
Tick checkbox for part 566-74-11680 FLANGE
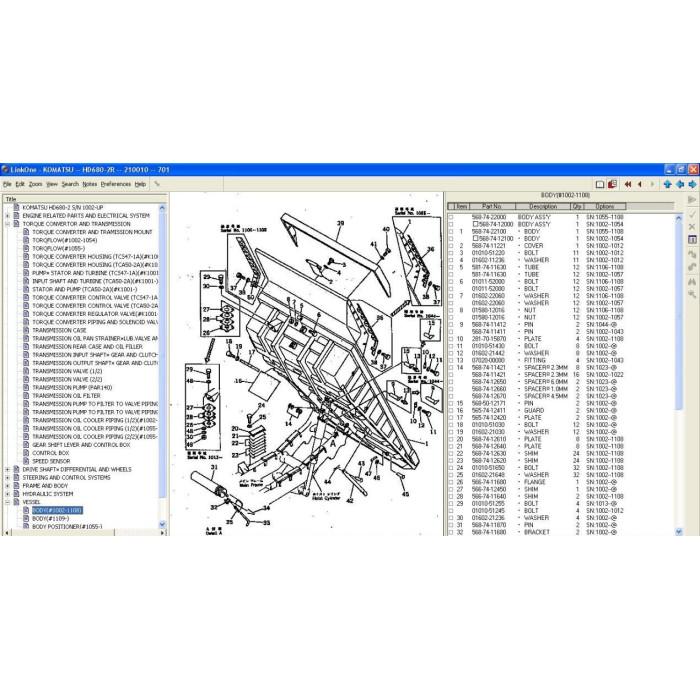point(450,482)
